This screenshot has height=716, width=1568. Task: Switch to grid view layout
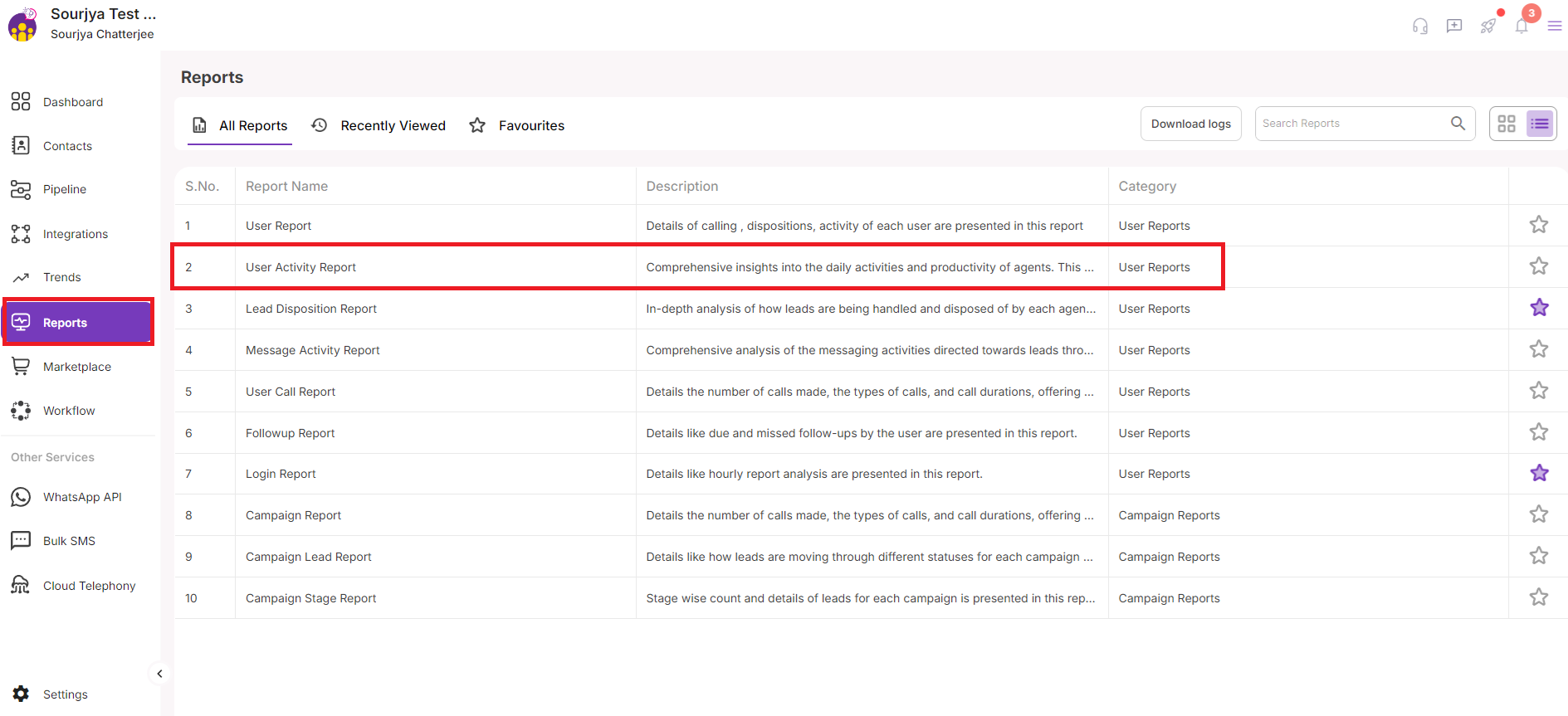coord(1507,124)
